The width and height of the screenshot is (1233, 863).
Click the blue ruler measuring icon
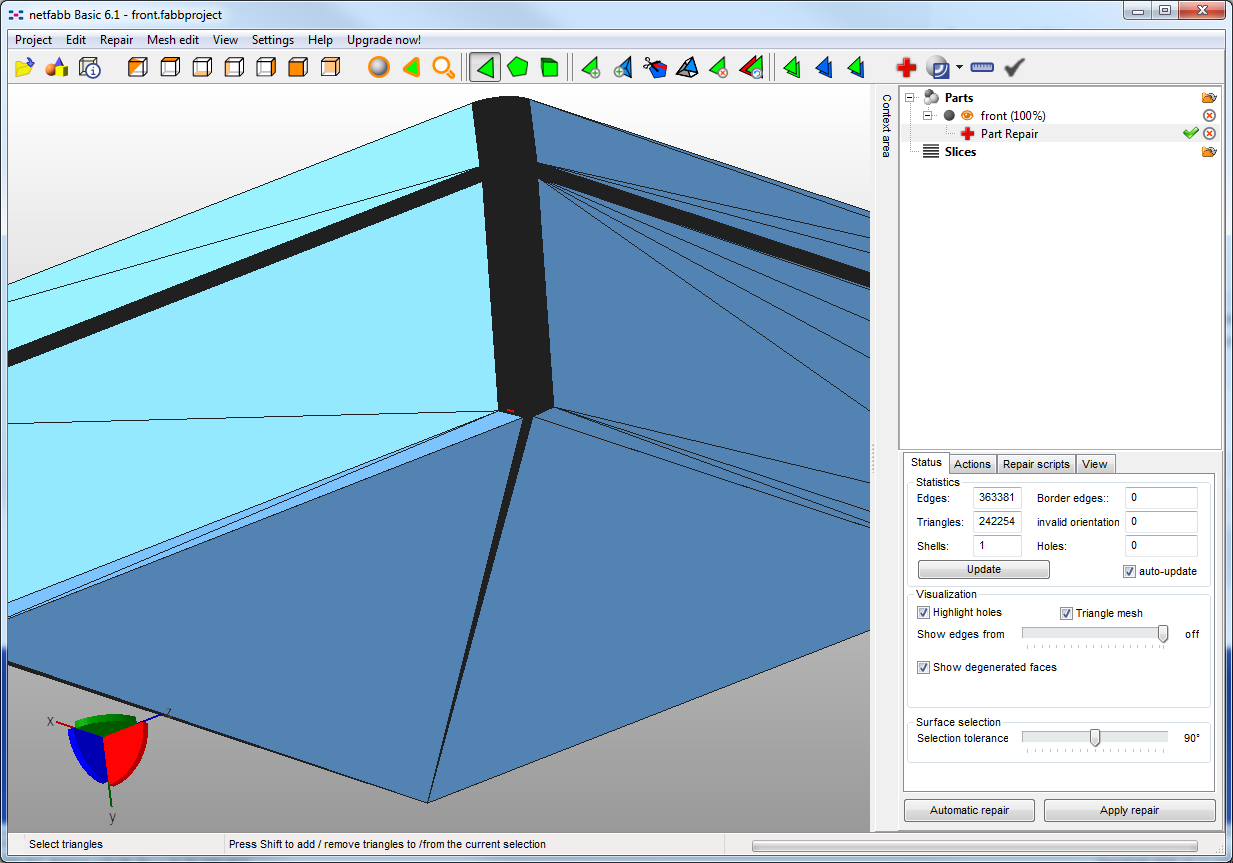coord(982,68)
